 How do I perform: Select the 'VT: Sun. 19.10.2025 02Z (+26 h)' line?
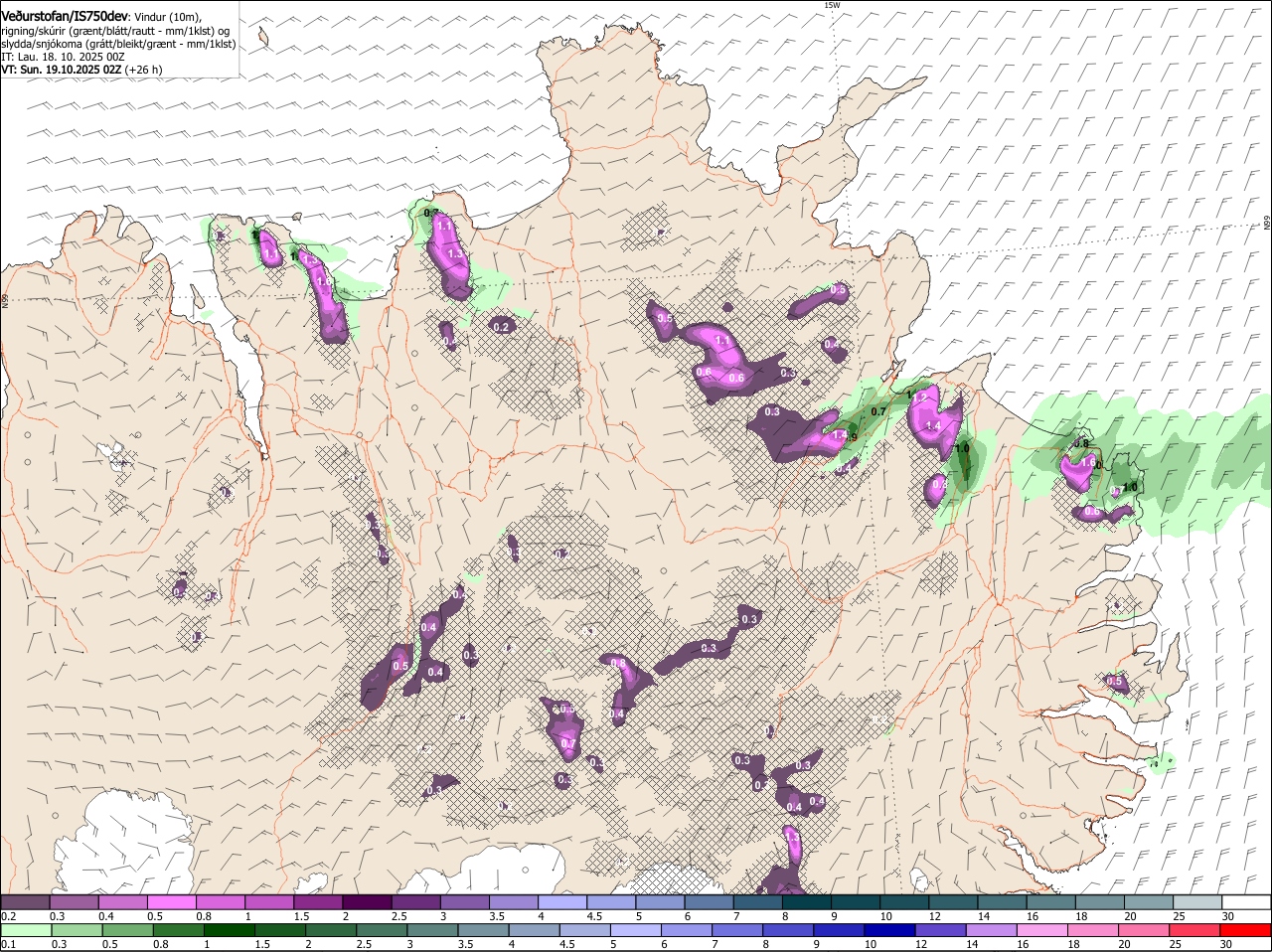(81, 70)
